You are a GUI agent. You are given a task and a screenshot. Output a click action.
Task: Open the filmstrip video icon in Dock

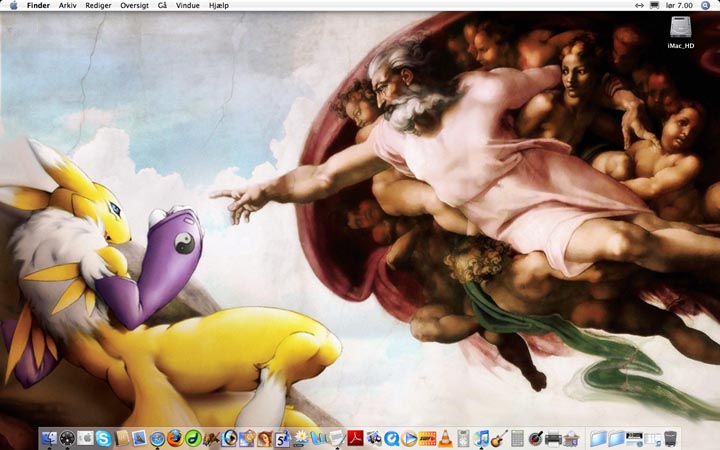tap(428, 439)
